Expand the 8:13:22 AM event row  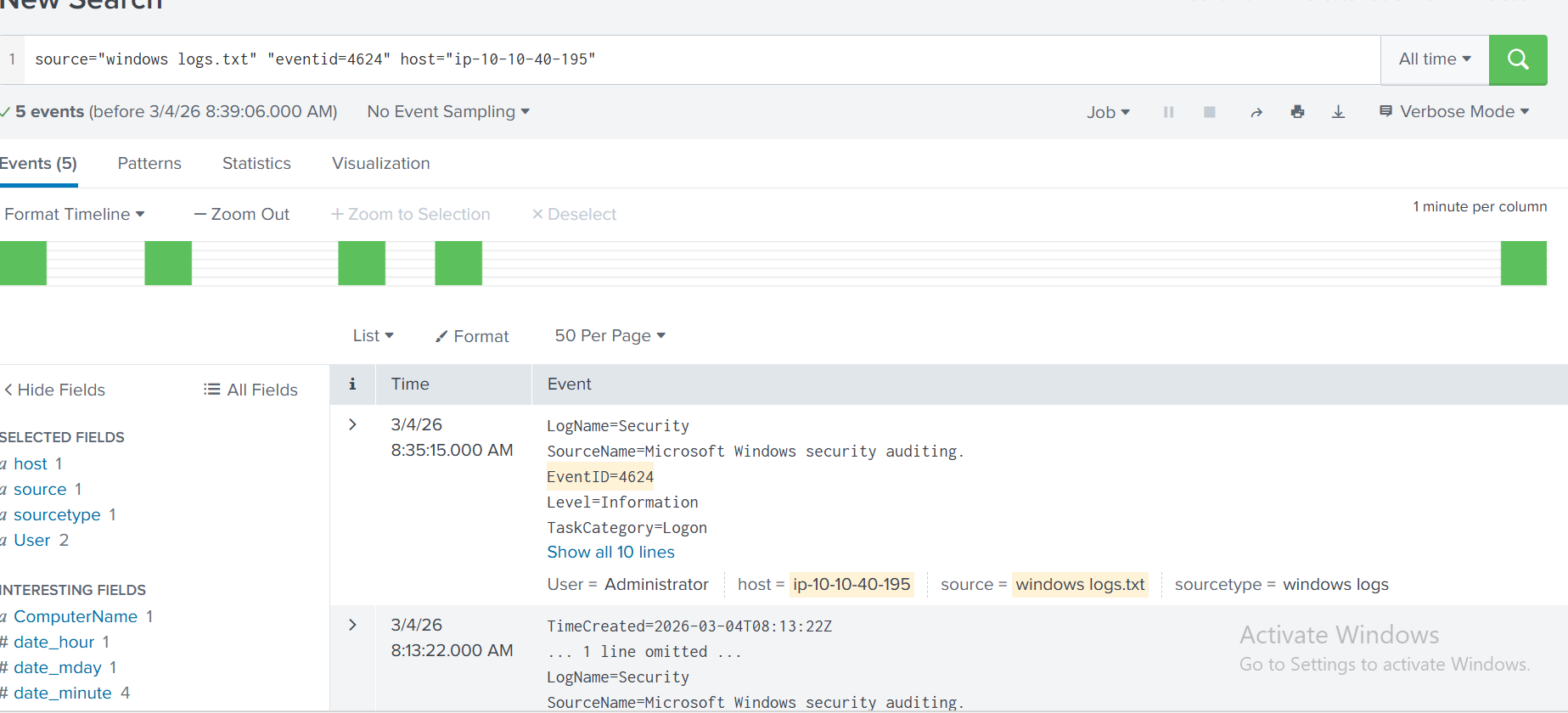point(352,625)
